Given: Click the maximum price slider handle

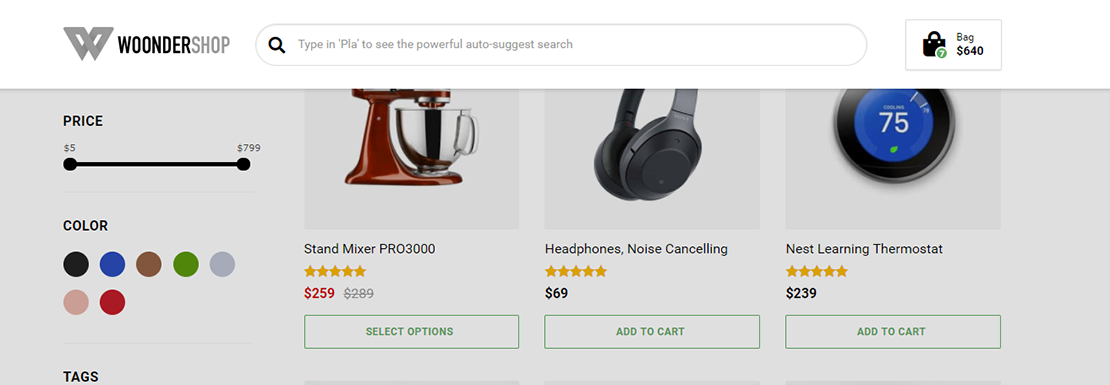Looking at the screenshot, I should click(244, 164).
